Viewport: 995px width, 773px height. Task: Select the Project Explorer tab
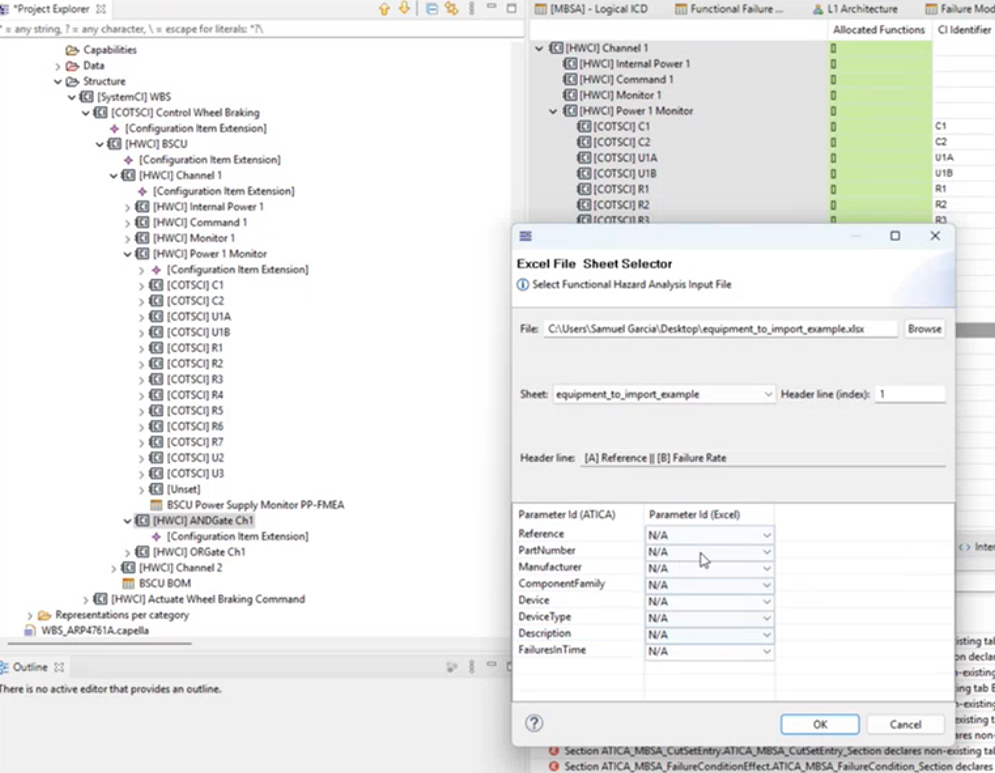point(51,9)
